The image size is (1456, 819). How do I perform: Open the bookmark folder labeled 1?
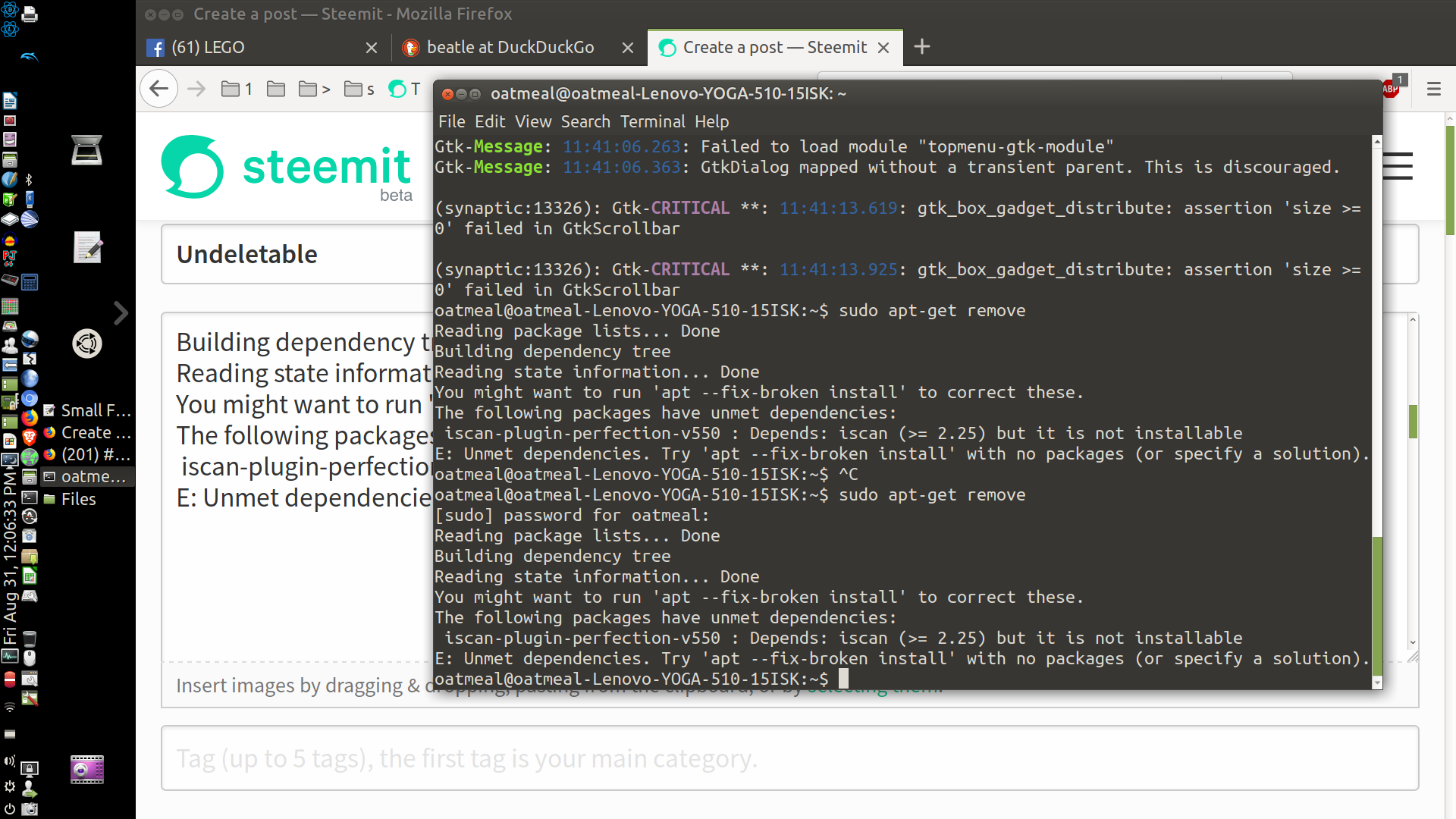237,89
